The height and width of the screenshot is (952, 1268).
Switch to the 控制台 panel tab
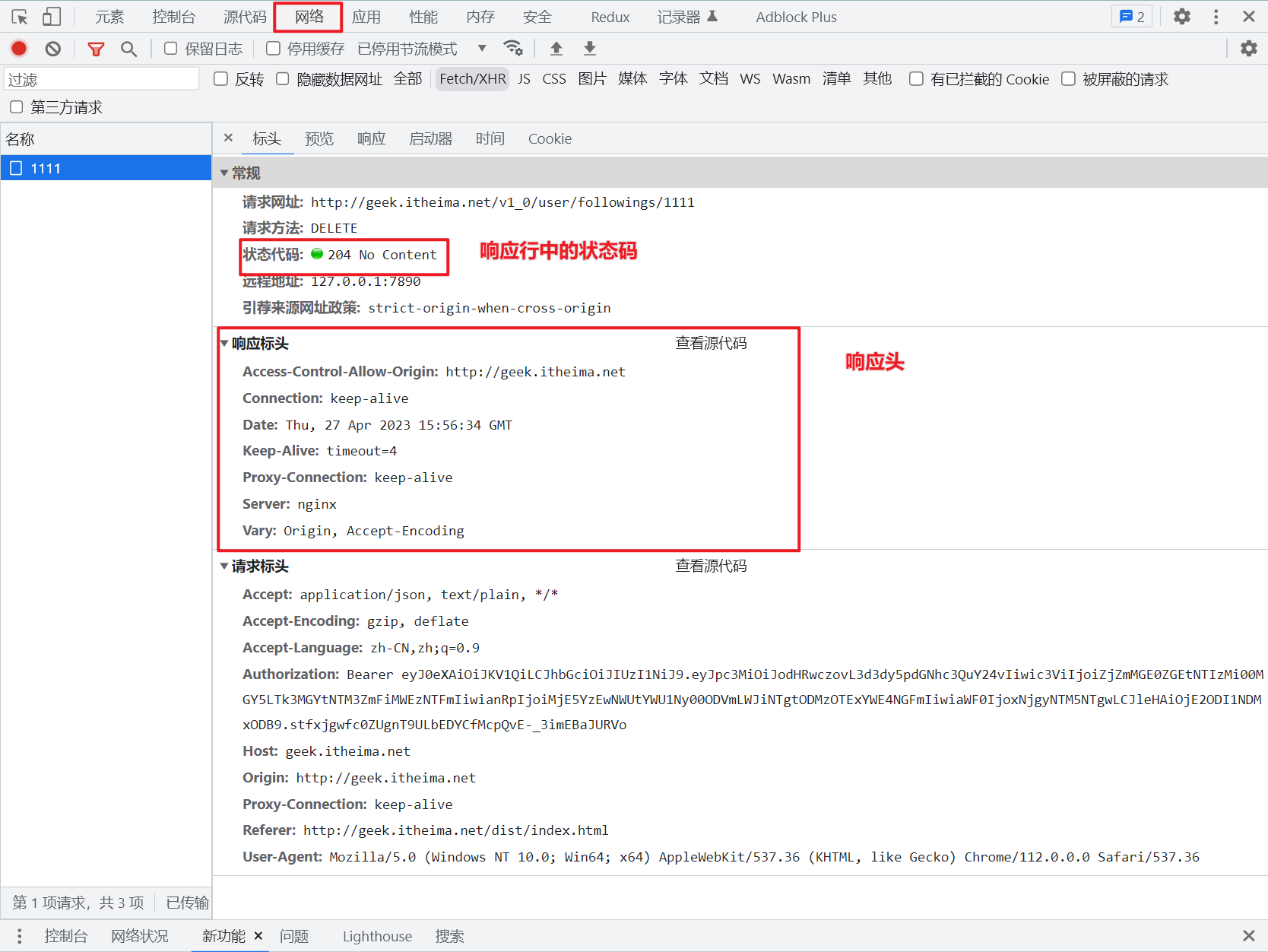click(x=174, y=17)
